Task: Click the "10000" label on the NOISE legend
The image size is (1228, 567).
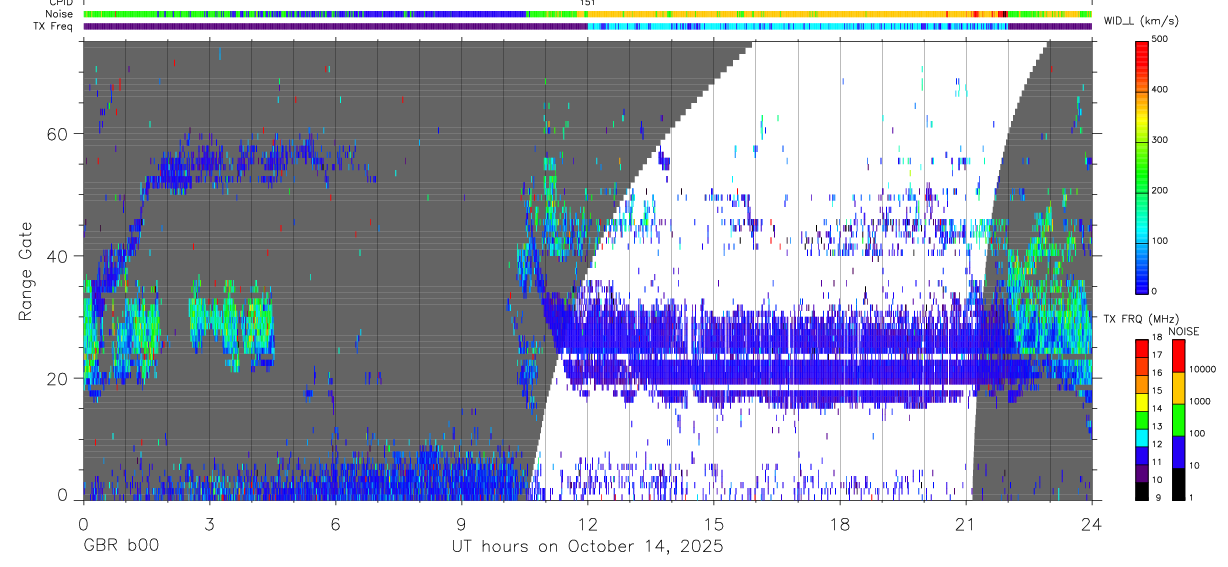Action: pos(1203,369)
